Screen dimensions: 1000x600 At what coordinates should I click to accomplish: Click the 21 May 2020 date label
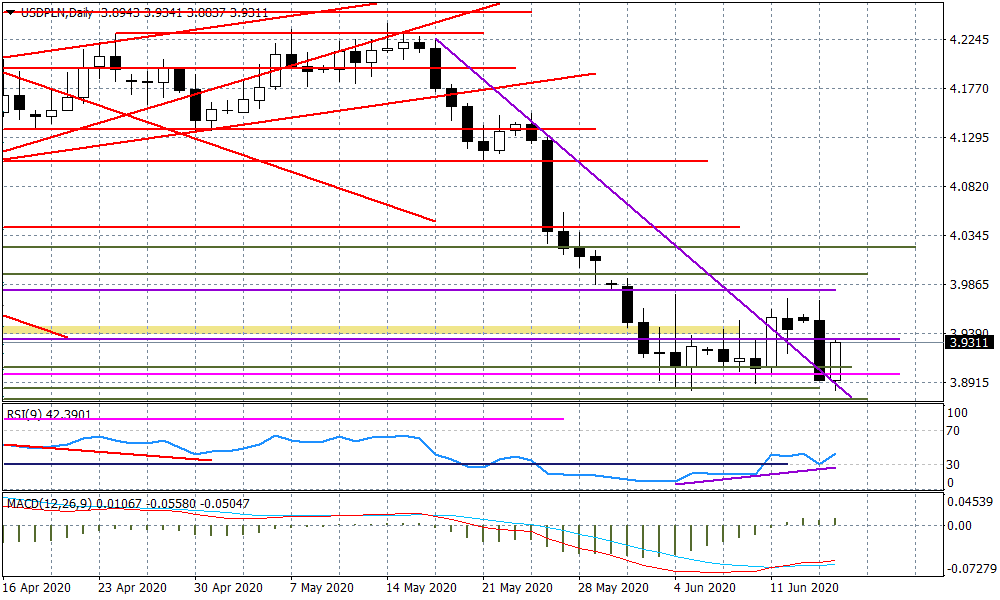coord(517,588)
